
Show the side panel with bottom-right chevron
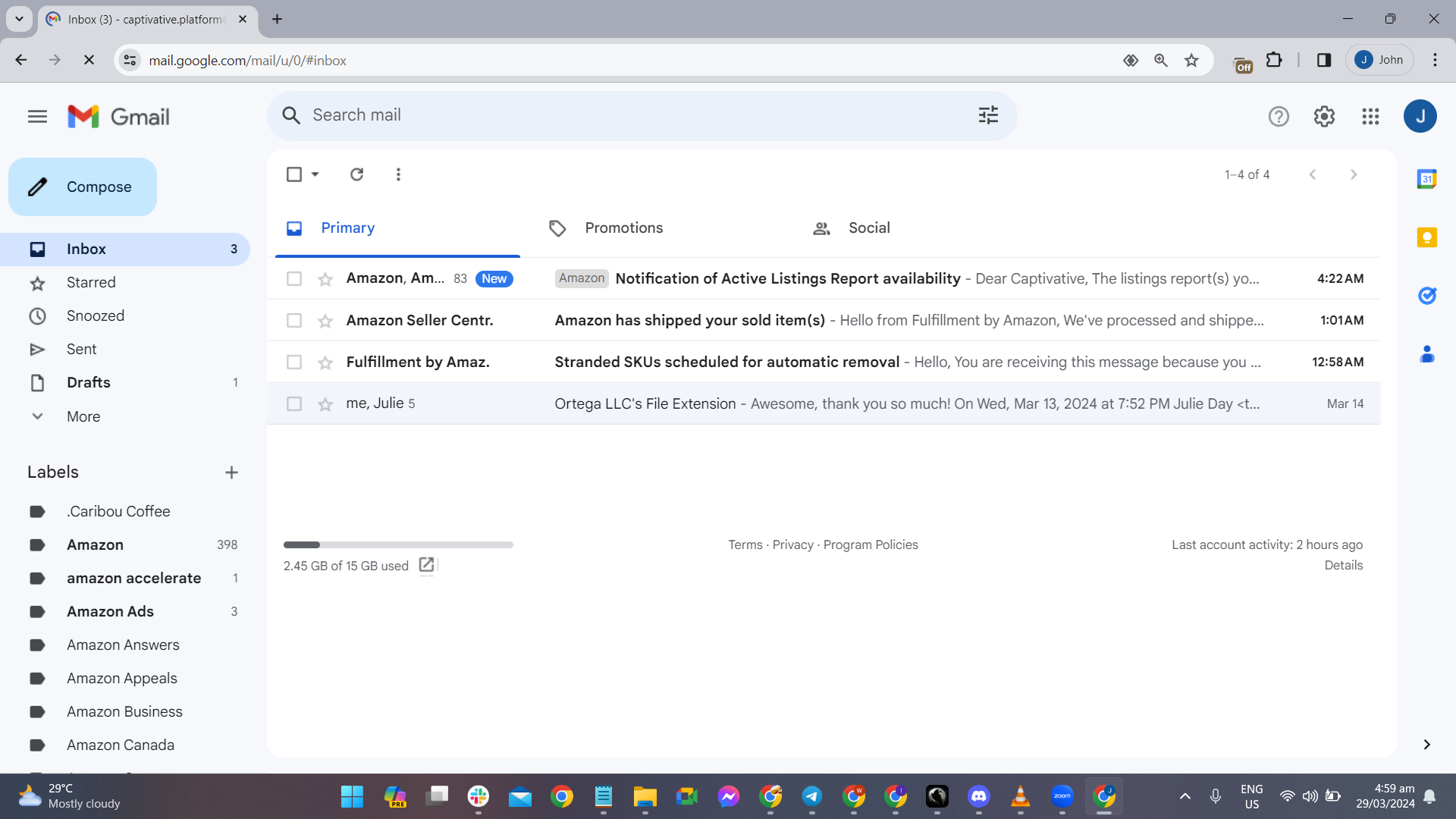(1426, 745)
